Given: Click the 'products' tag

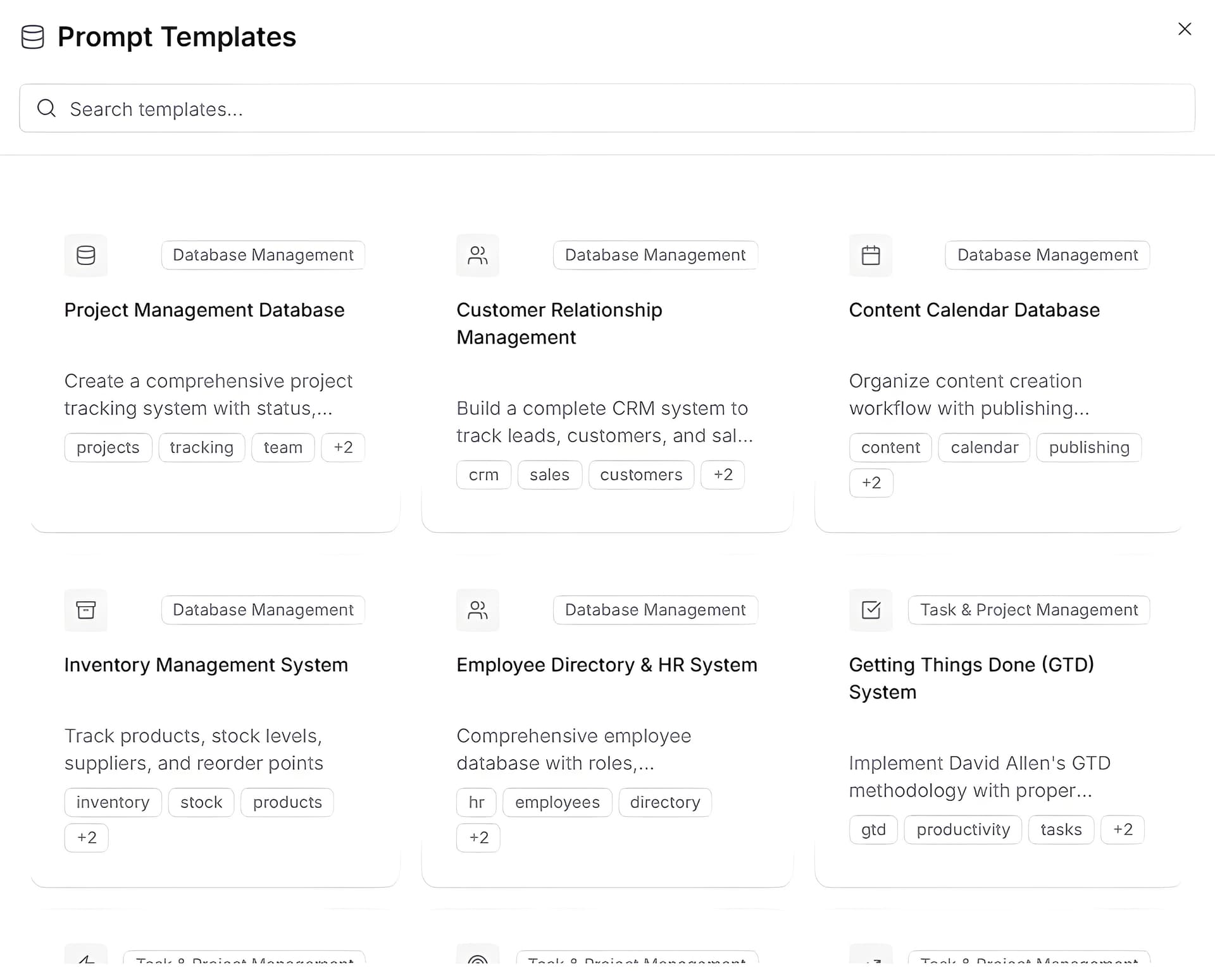Looking at the screenshot, I should (x=287, y=802).
